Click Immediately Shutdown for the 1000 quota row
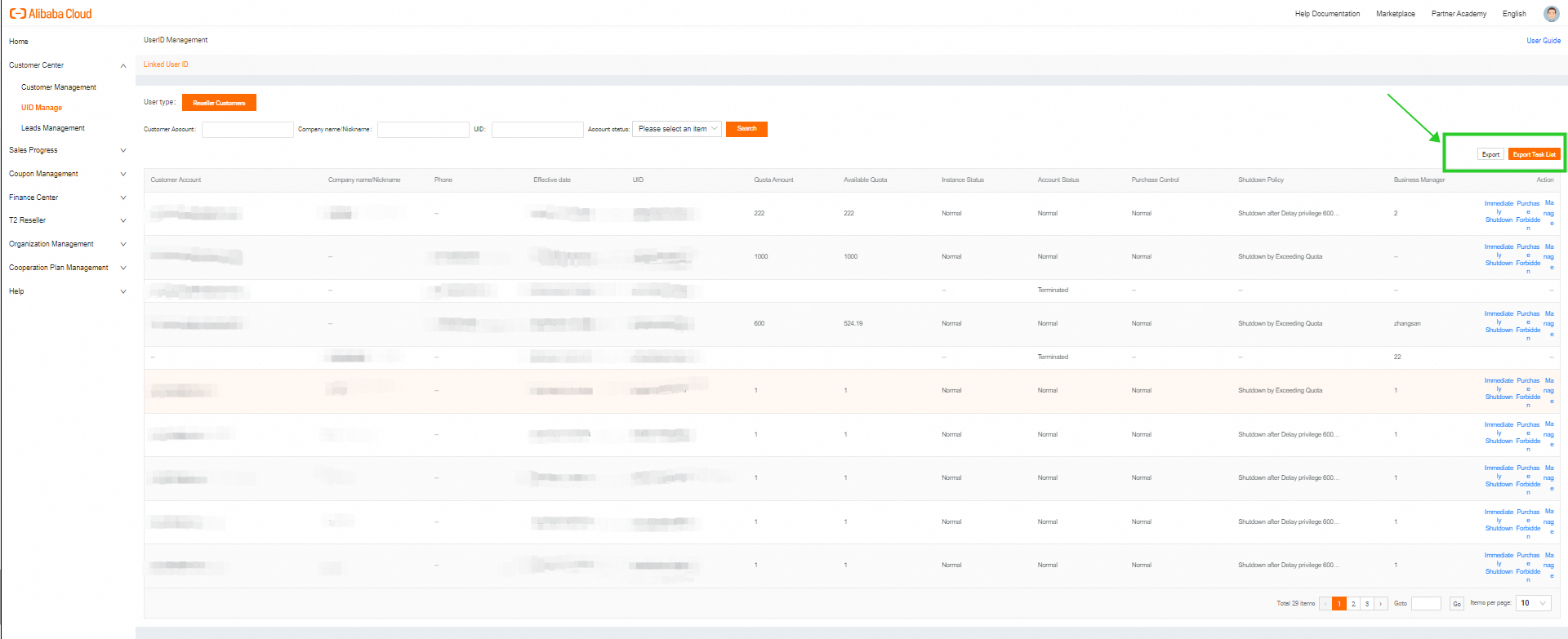Viewport: 1568px width, 639px height. pos(1499,255)
